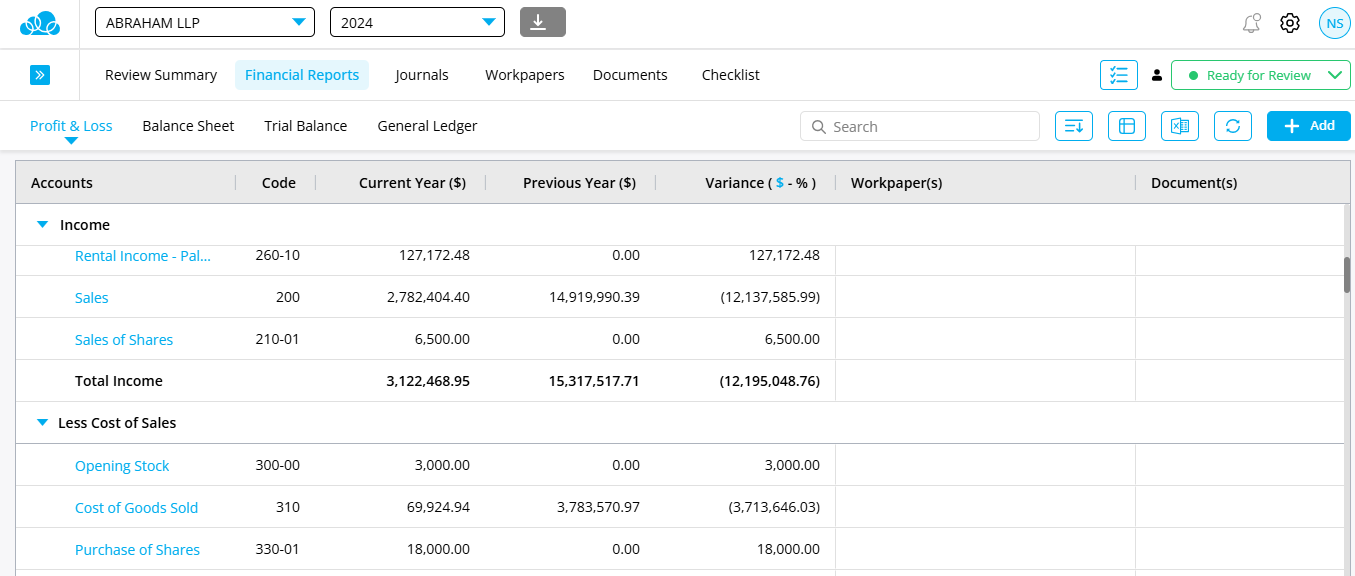Open the settings gear

1290,23
